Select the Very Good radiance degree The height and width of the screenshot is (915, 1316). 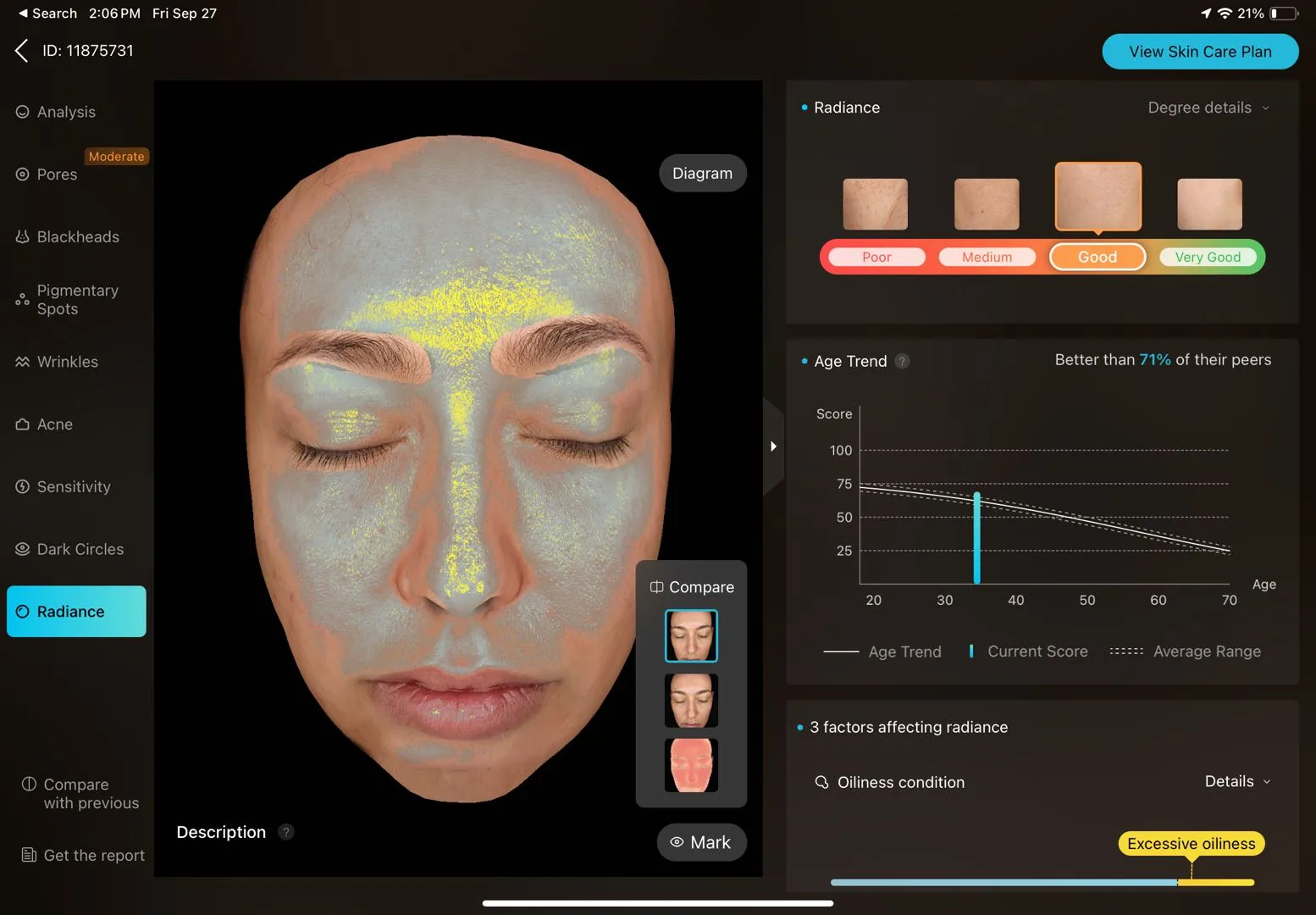[x=1208, y=257]
